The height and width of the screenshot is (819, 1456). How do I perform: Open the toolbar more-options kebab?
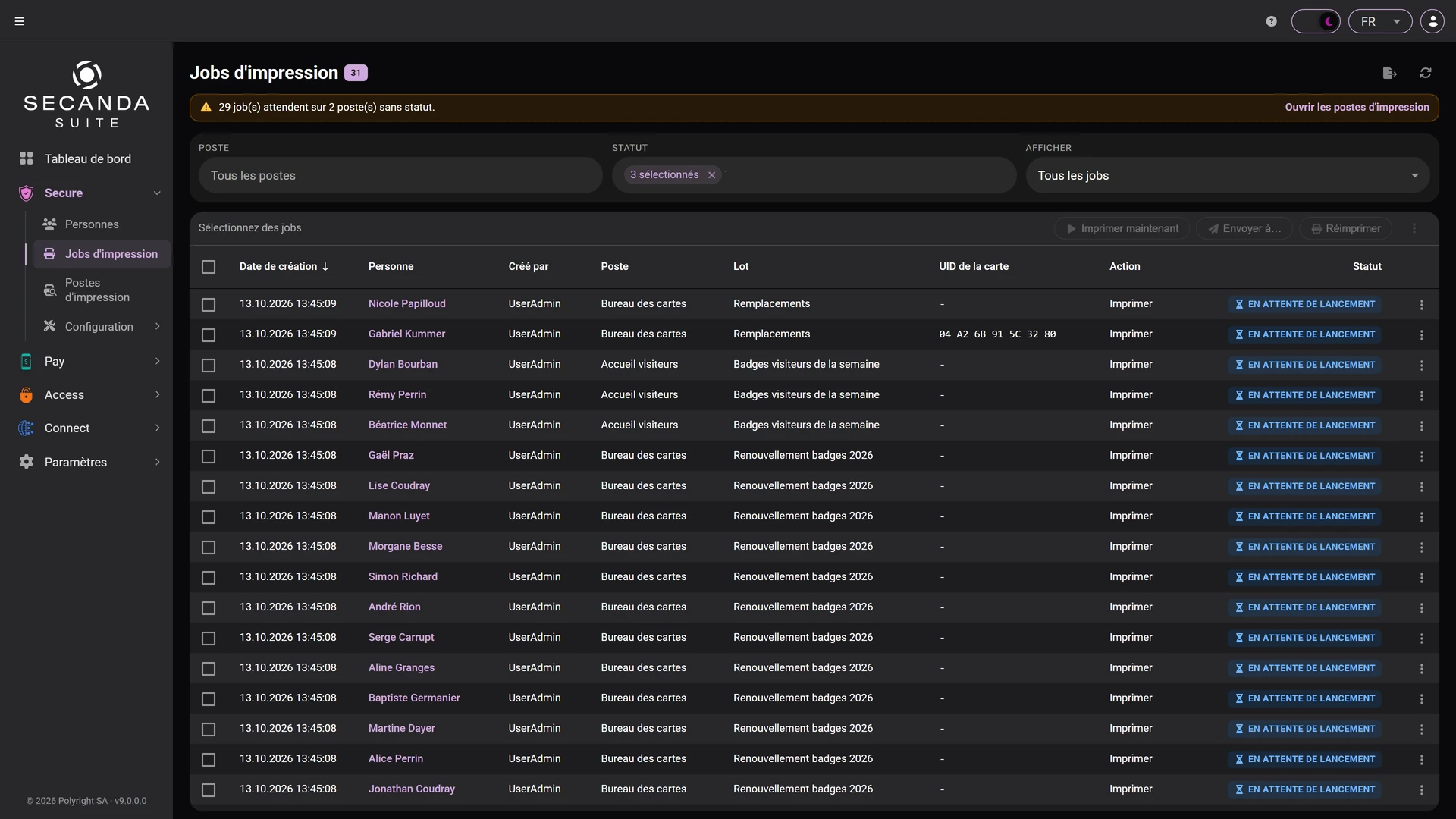[1414, 228]
